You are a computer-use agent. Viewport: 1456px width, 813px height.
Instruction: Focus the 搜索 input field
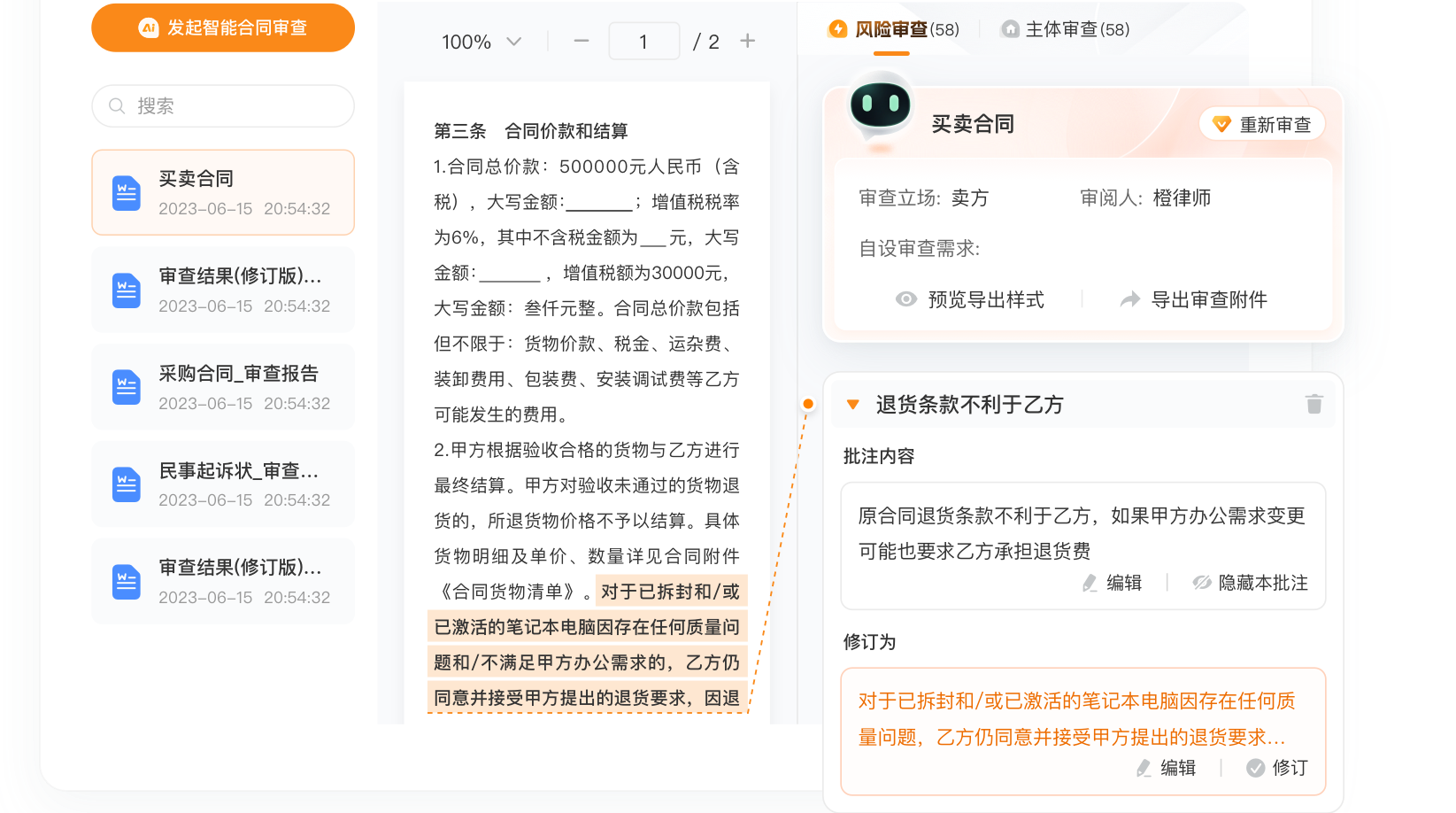(x=223, y=106)
